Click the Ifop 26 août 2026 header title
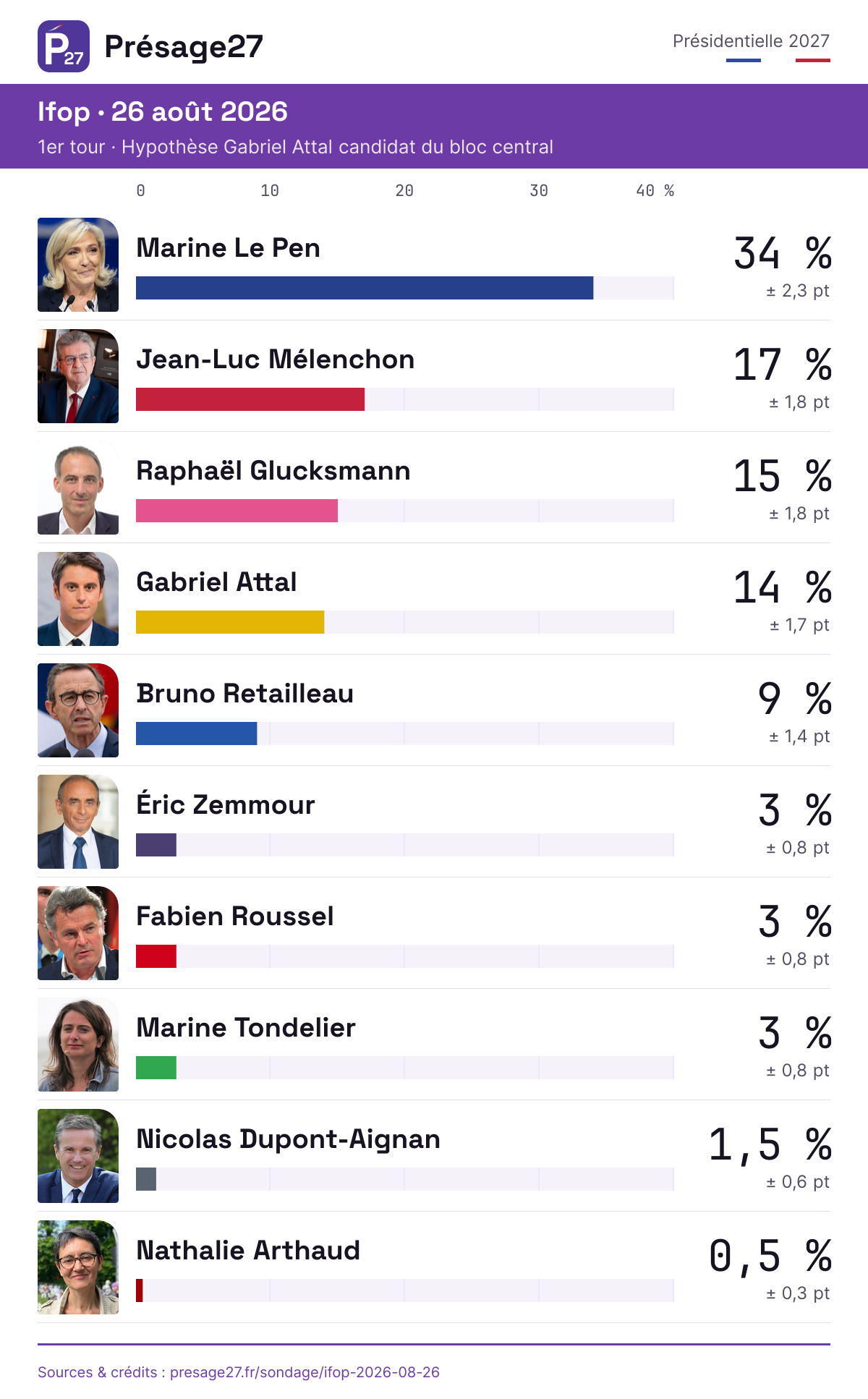Viewport: 868px width, 1399px height. point(163,111)
